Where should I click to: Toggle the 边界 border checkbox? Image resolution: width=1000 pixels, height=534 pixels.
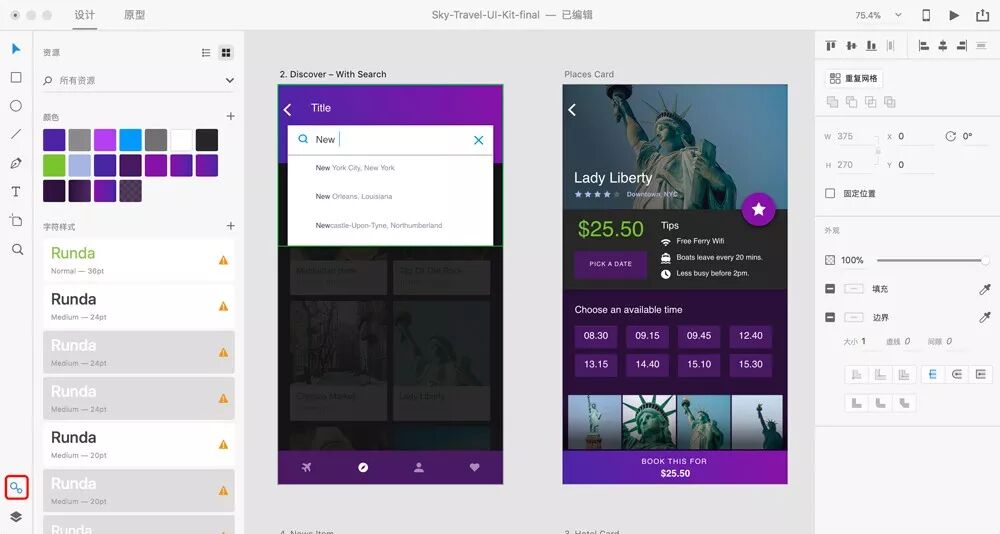(830, 317)
